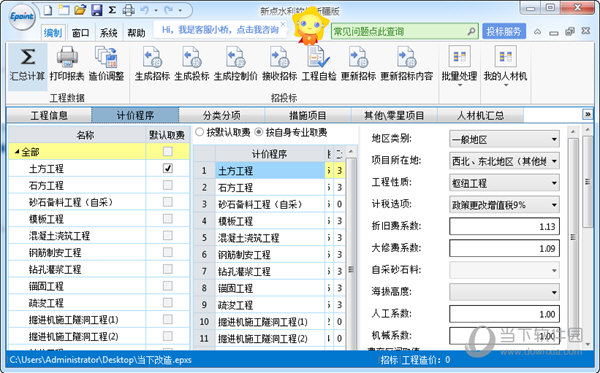Click the 更新招标 icon
The image size is (600, 373).
pyautogui.click(x=358, y=57)
